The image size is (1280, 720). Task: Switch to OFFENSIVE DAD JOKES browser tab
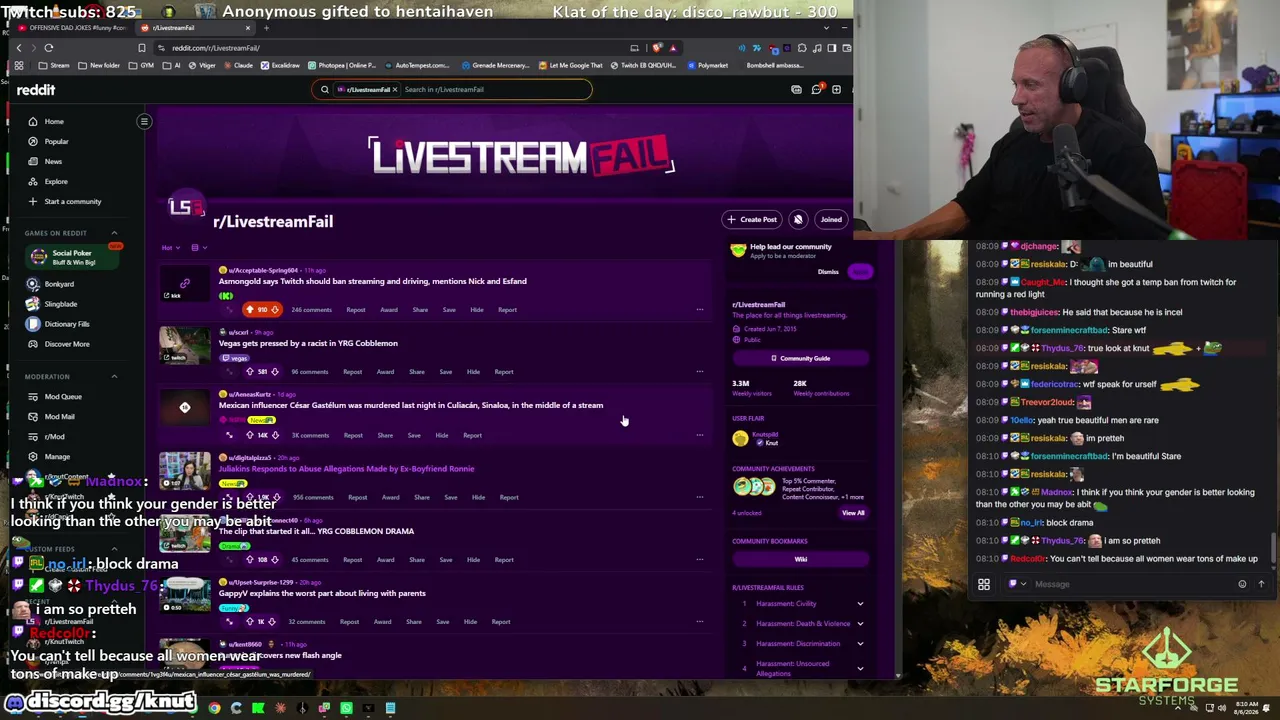pos(74,28)
